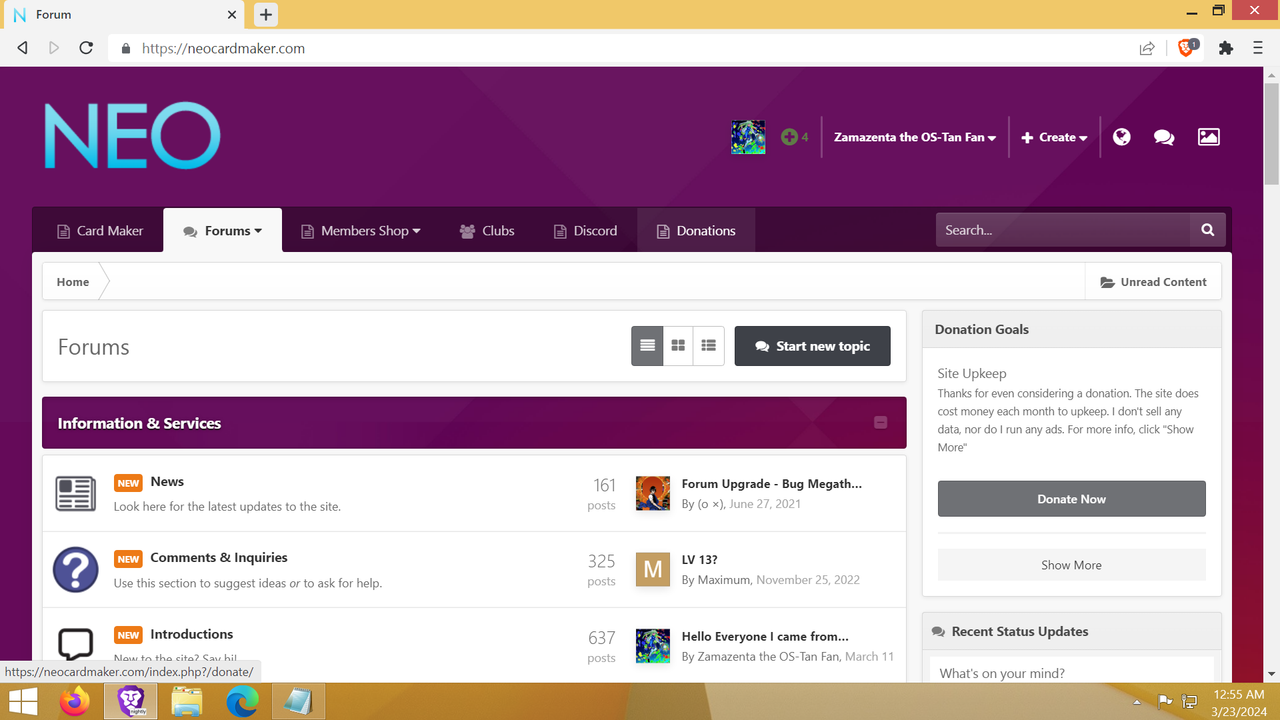
Task: Expand the Forums dropdown menu
Action: point(222,230)
